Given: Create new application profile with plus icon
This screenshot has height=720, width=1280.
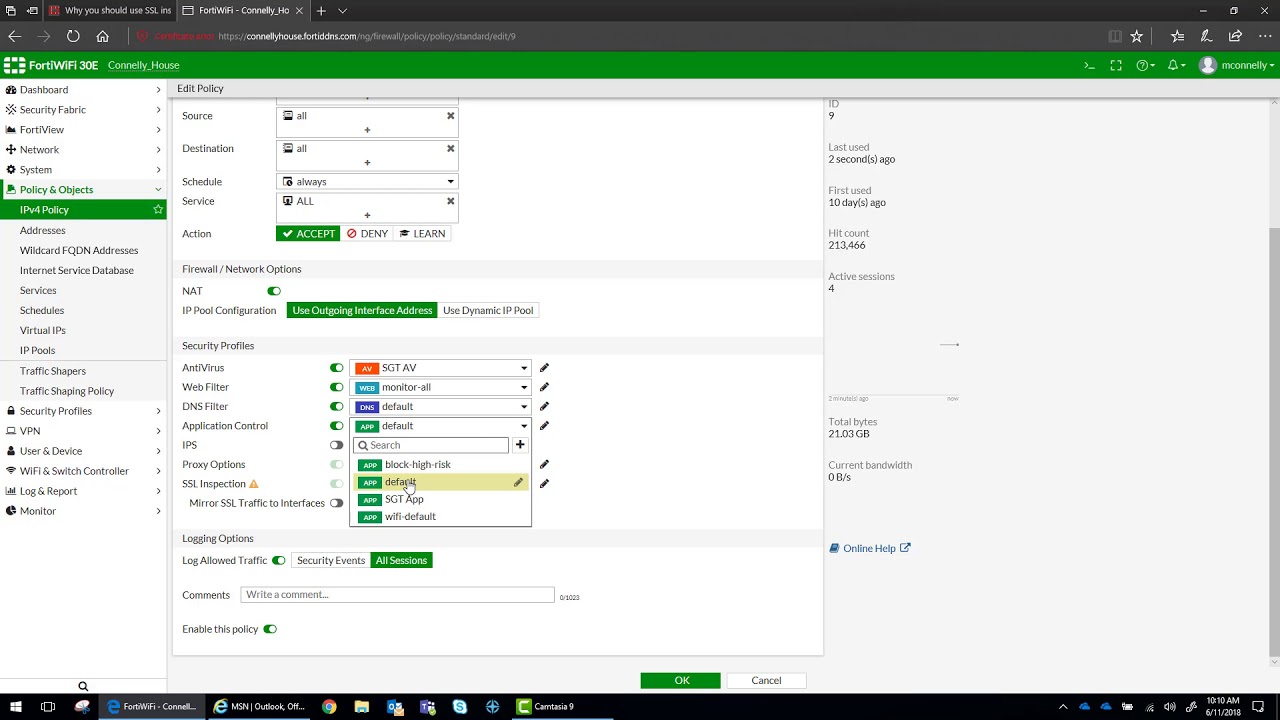Looking at the screenshot, I should 520,445.
